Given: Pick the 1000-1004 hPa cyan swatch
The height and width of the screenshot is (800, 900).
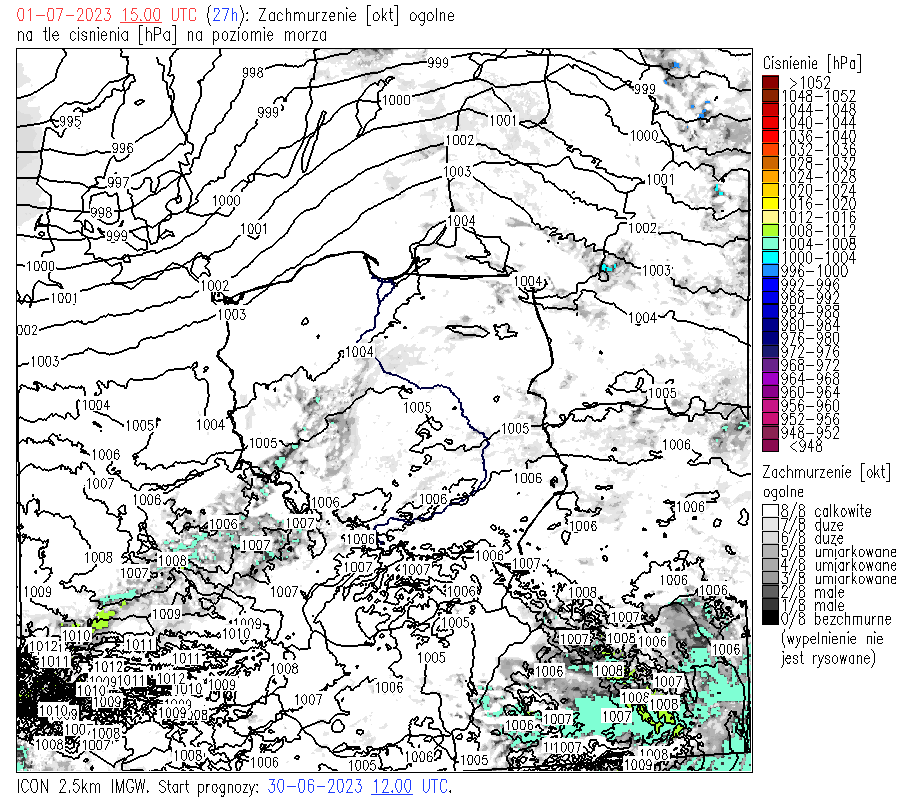Looking at the screenshot, I should pyautogui.click(x=770, y=258).
